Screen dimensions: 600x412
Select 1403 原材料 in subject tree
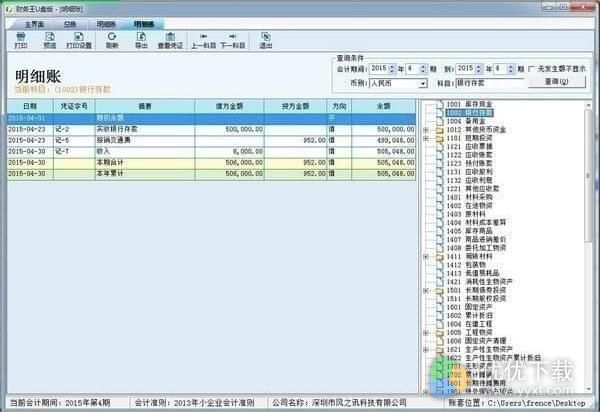click(466, 214)
